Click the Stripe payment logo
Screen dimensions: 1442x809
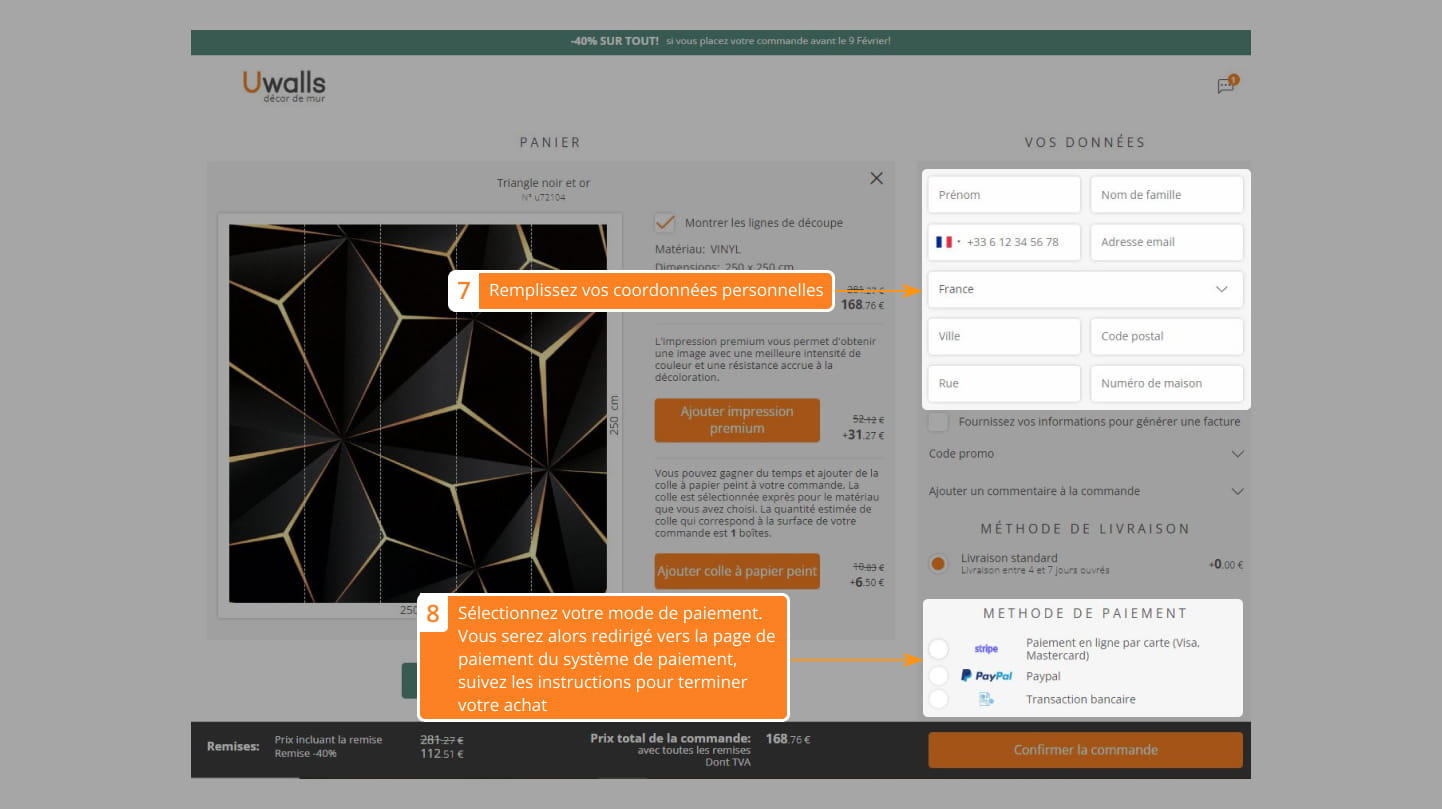click(985, 649)
